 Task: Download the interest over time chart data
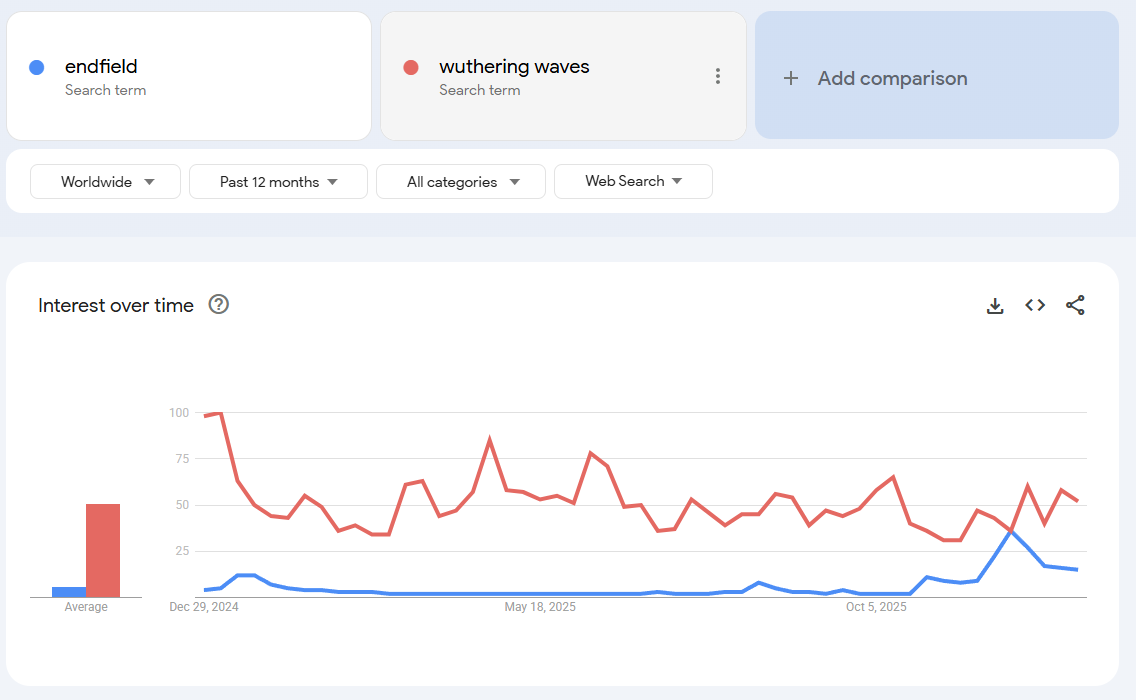(x=995, y=306)
